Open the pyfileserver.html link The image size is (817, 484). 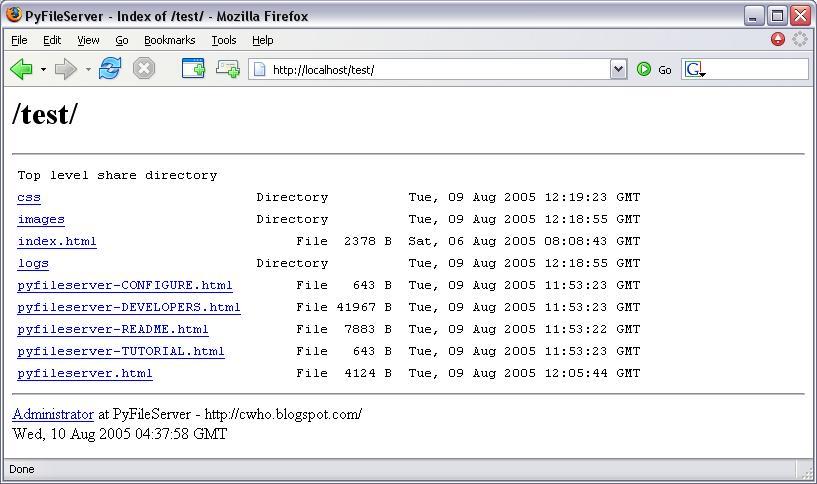85,374
